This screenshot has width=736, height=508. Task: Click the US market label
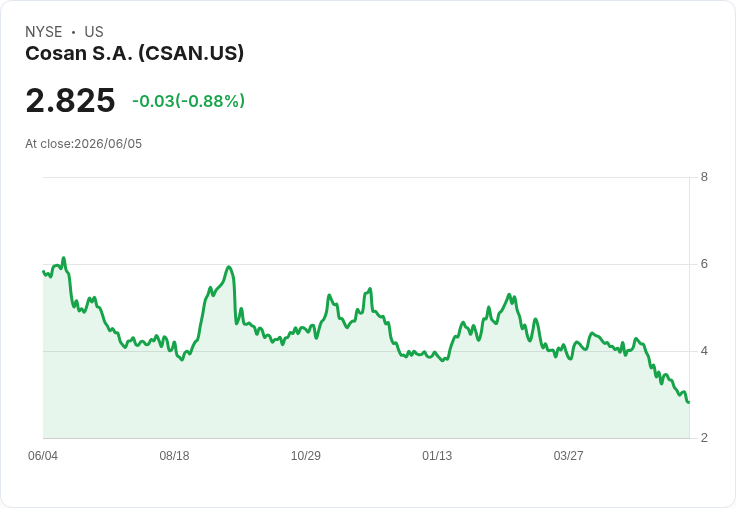[x=94, y=32]
